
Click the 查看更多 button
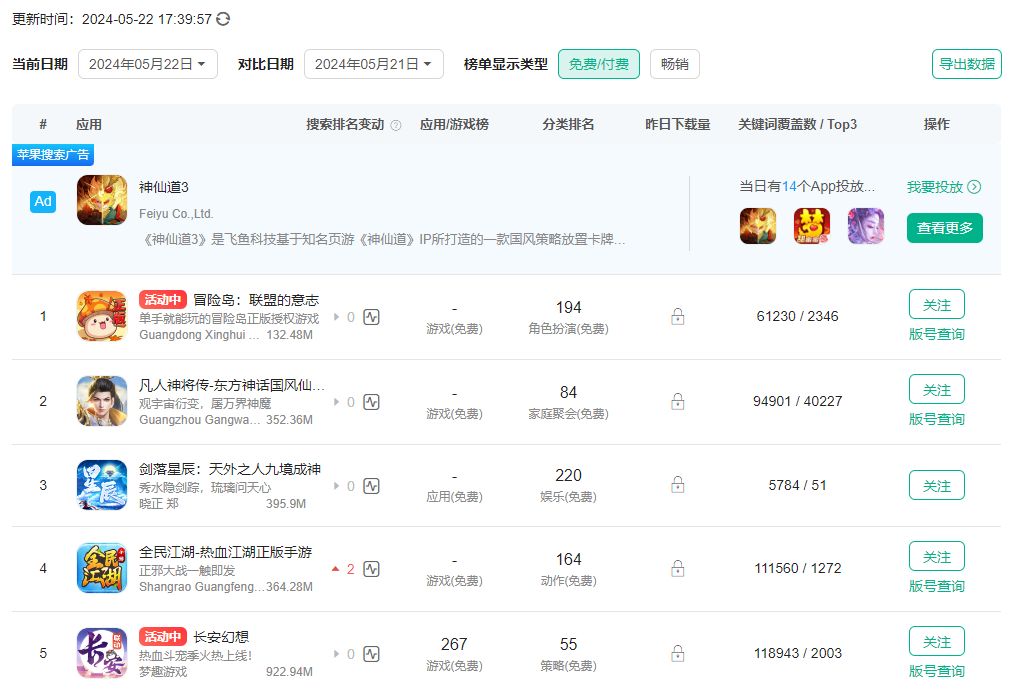(945, 228)
